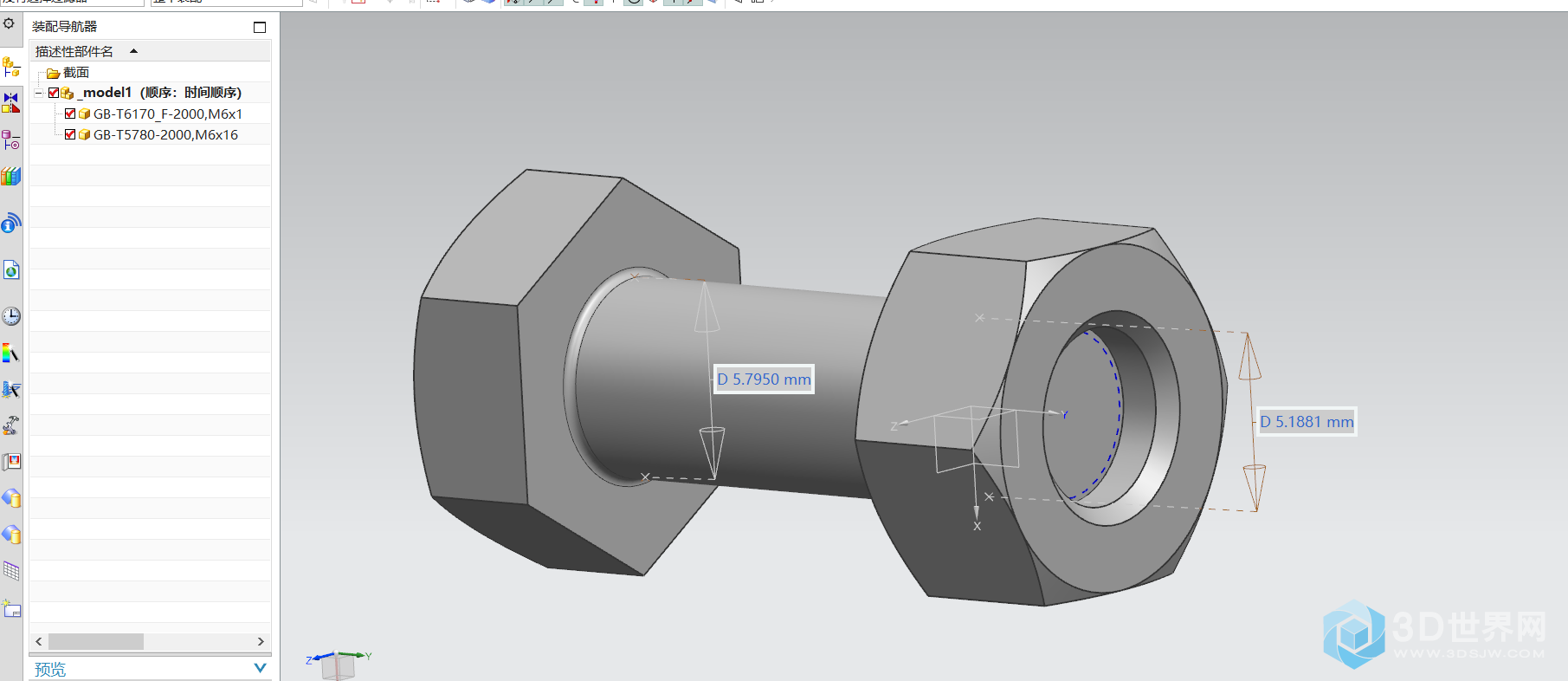Click the navigator horizontal scrollbar thumb
Screen dimensions: 1568x681
tap(96, 641)
